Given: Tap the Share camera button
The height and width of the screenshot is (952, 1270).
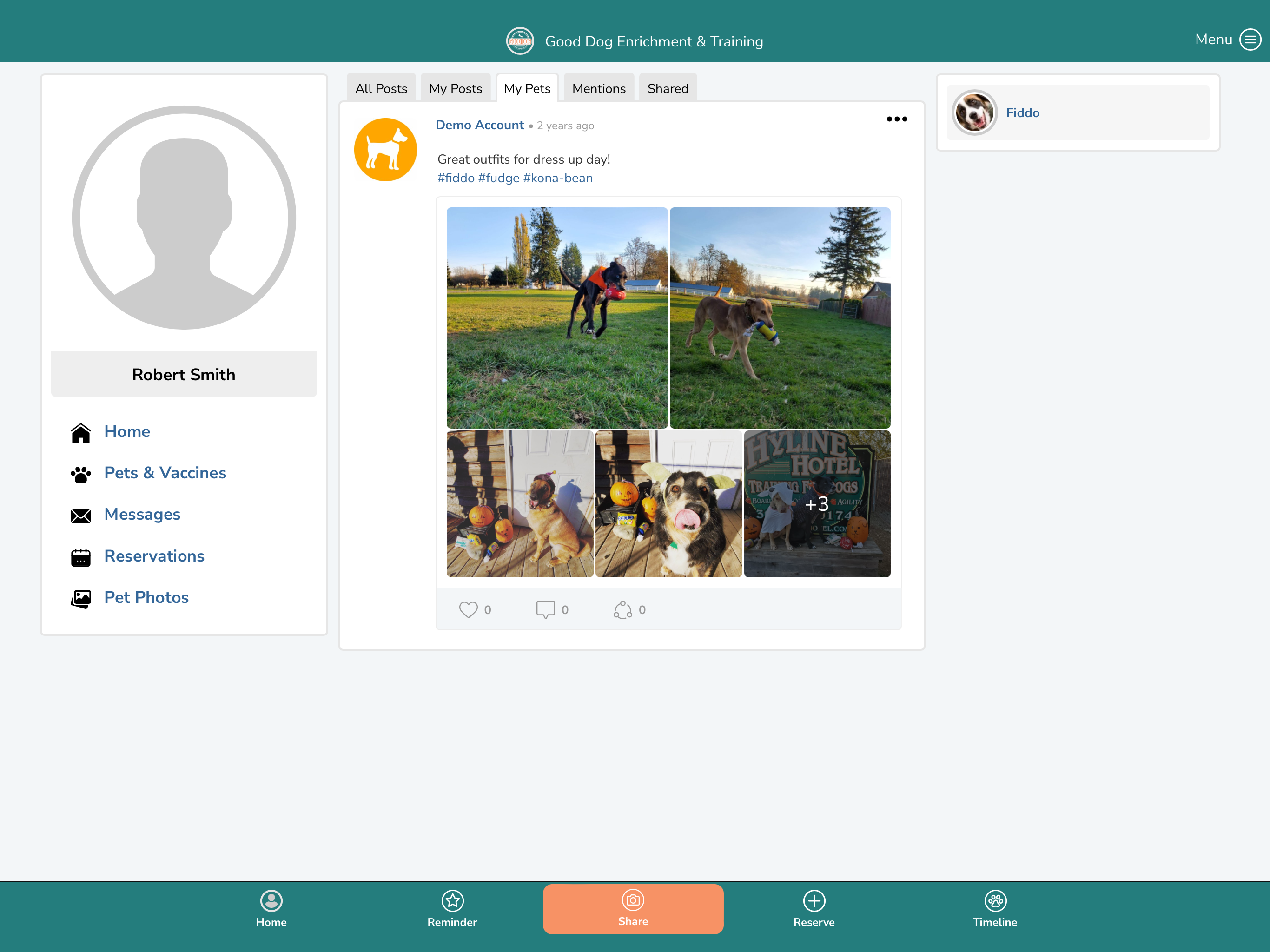Looking at the screenshot, I should pos(633,909).
